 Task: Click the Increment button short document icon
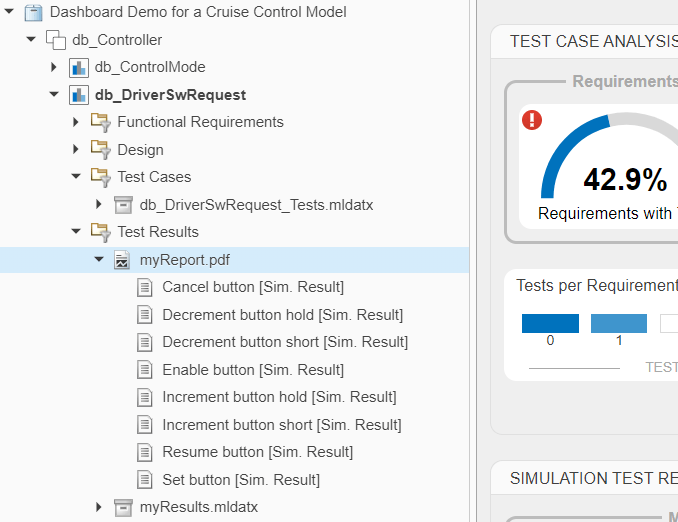(x=144, y=425)
